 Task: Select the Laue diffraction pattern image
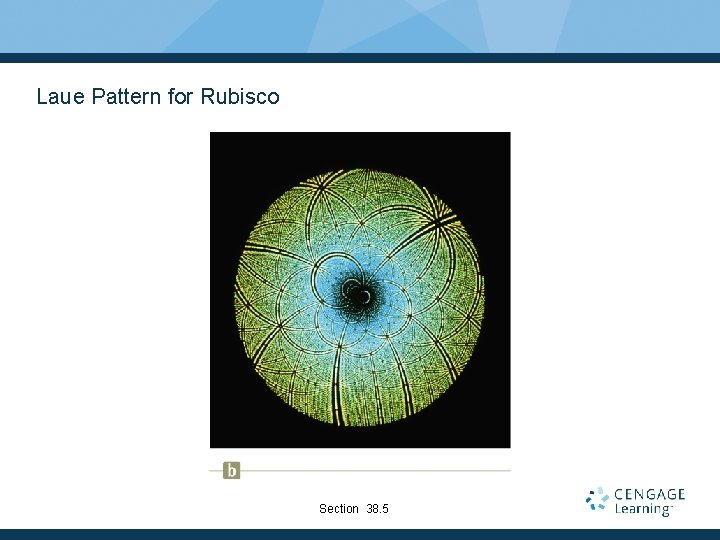pyautogui.click(x=360, y=290)
